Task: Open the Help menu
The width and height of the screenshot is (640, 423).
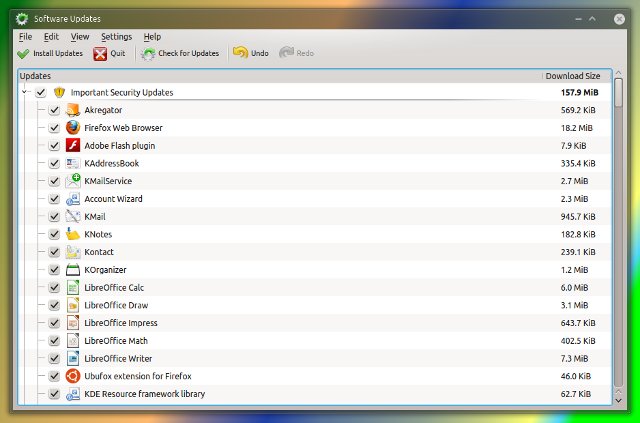Action: 152,37
